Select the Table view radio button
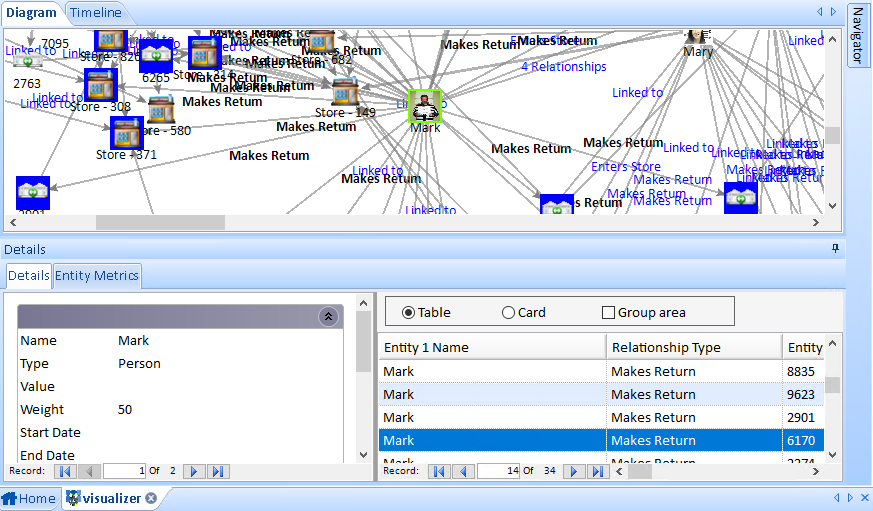This screenshot has width=873, height=511. [408, 312]
